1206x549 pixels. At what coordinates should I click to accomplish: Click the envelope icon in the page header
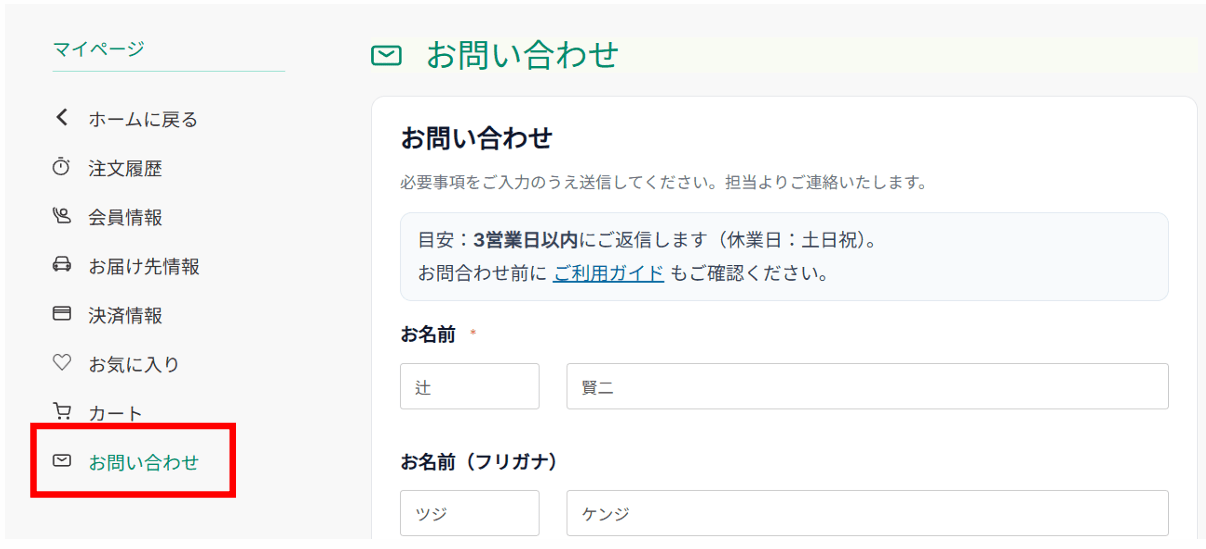386,56
